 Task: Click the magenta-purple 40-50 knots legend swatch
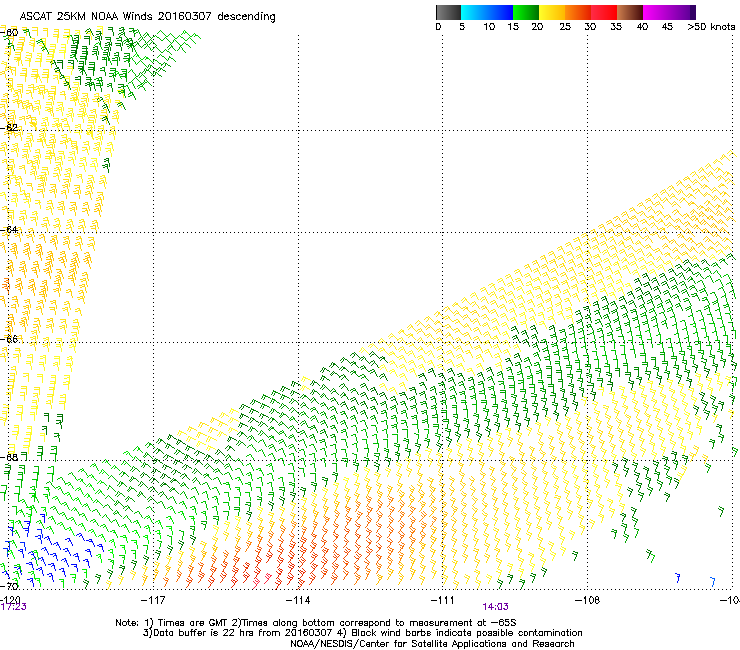coord(669,12)
